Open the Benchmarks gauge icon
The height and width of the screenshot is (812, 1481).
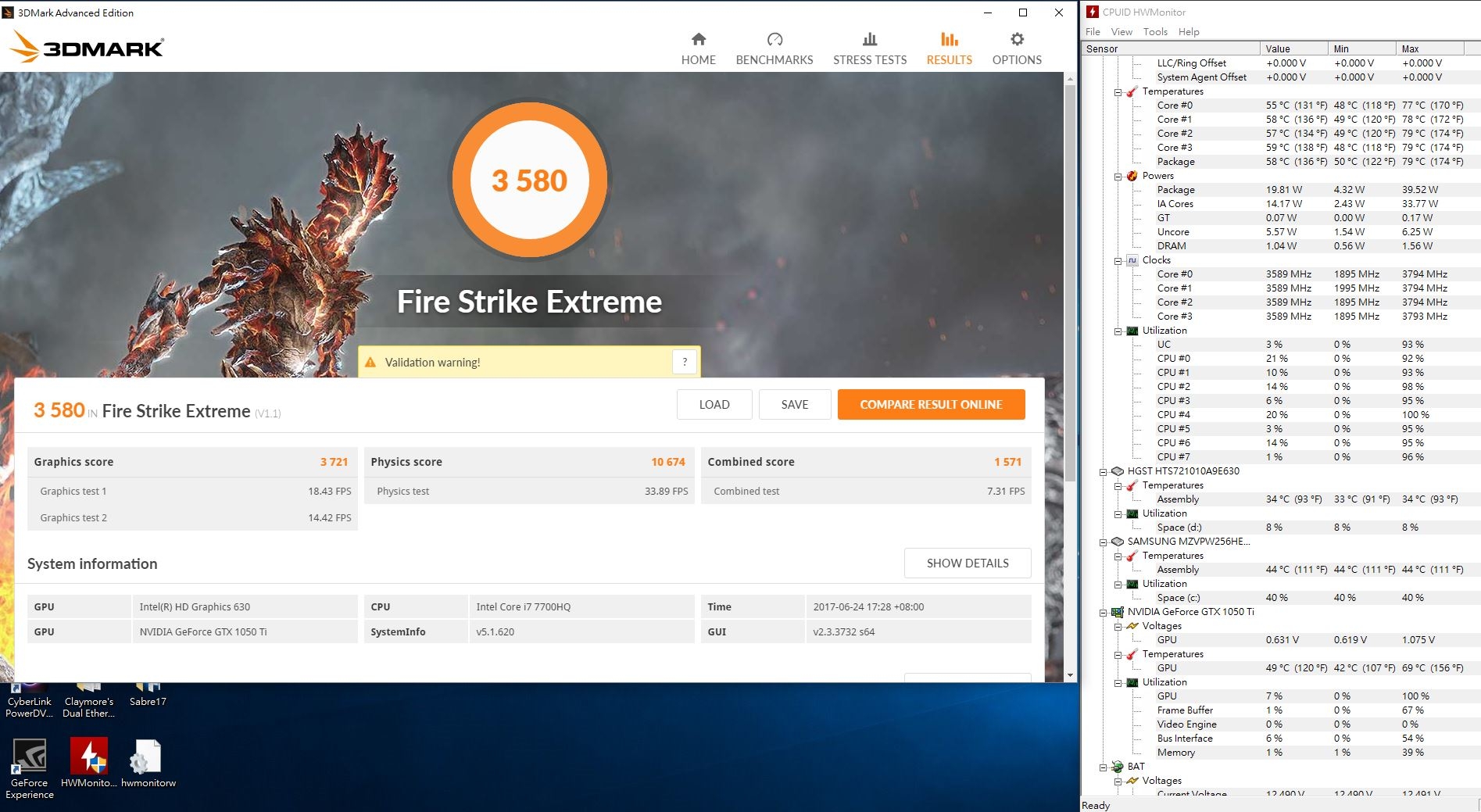[x=774, y=39]
